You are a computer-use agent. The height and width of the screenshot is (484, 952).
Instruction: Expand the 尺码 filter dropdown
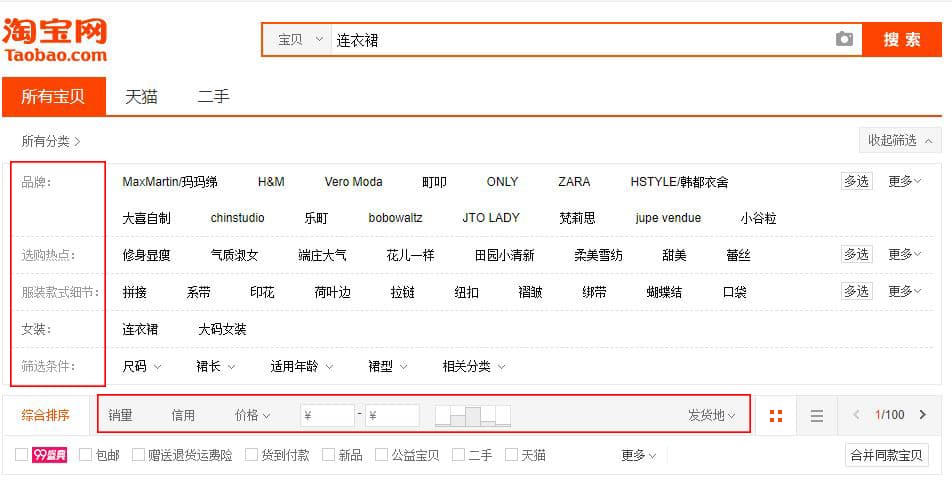(x=141, y=367)
